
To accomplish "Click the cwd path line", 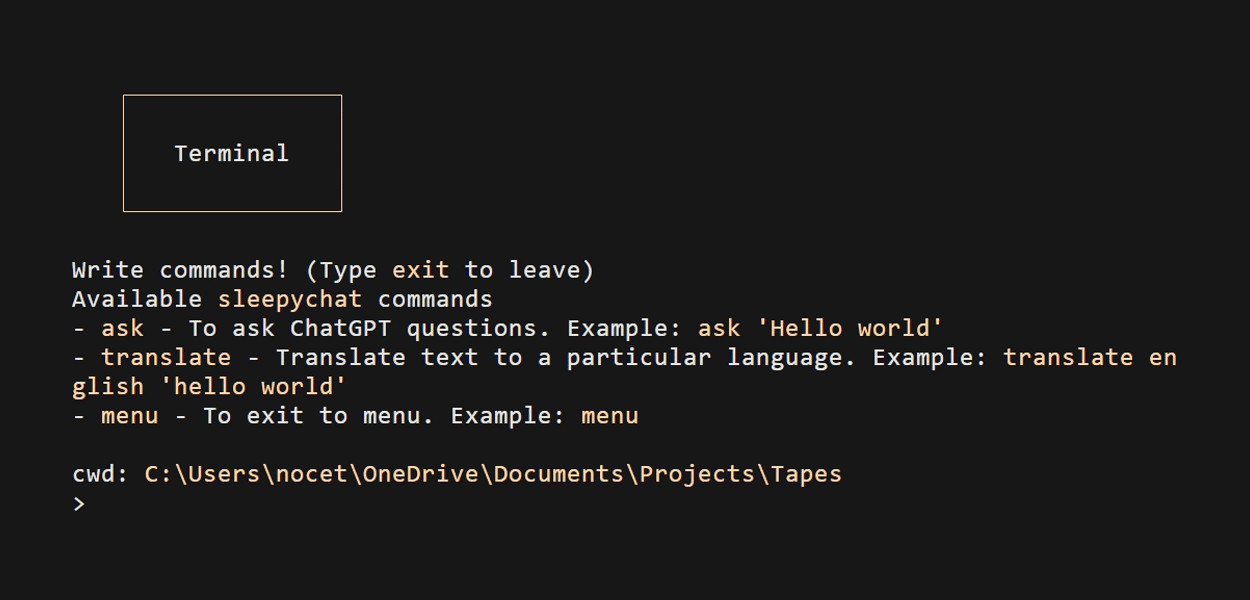I will pyautogui.click(x=455, y=473).
